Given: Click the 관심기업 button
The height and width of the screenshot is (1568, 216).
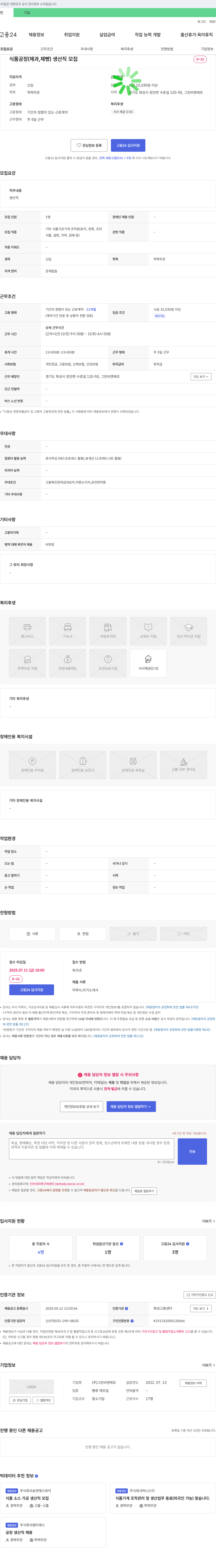Looking at the screenshot, I should [20, 1401].
